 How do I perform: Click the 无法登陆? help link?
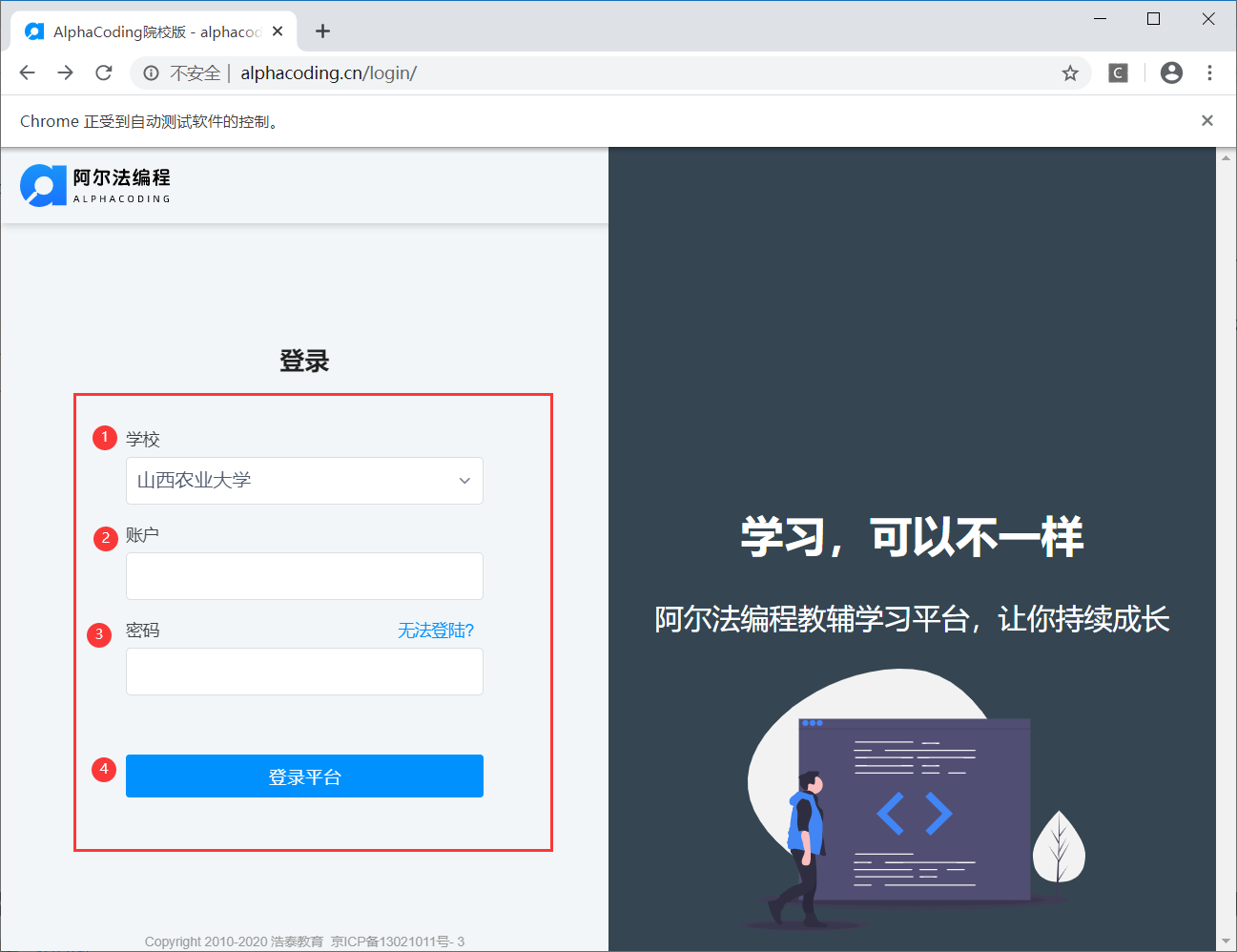(x=435, y=631)
